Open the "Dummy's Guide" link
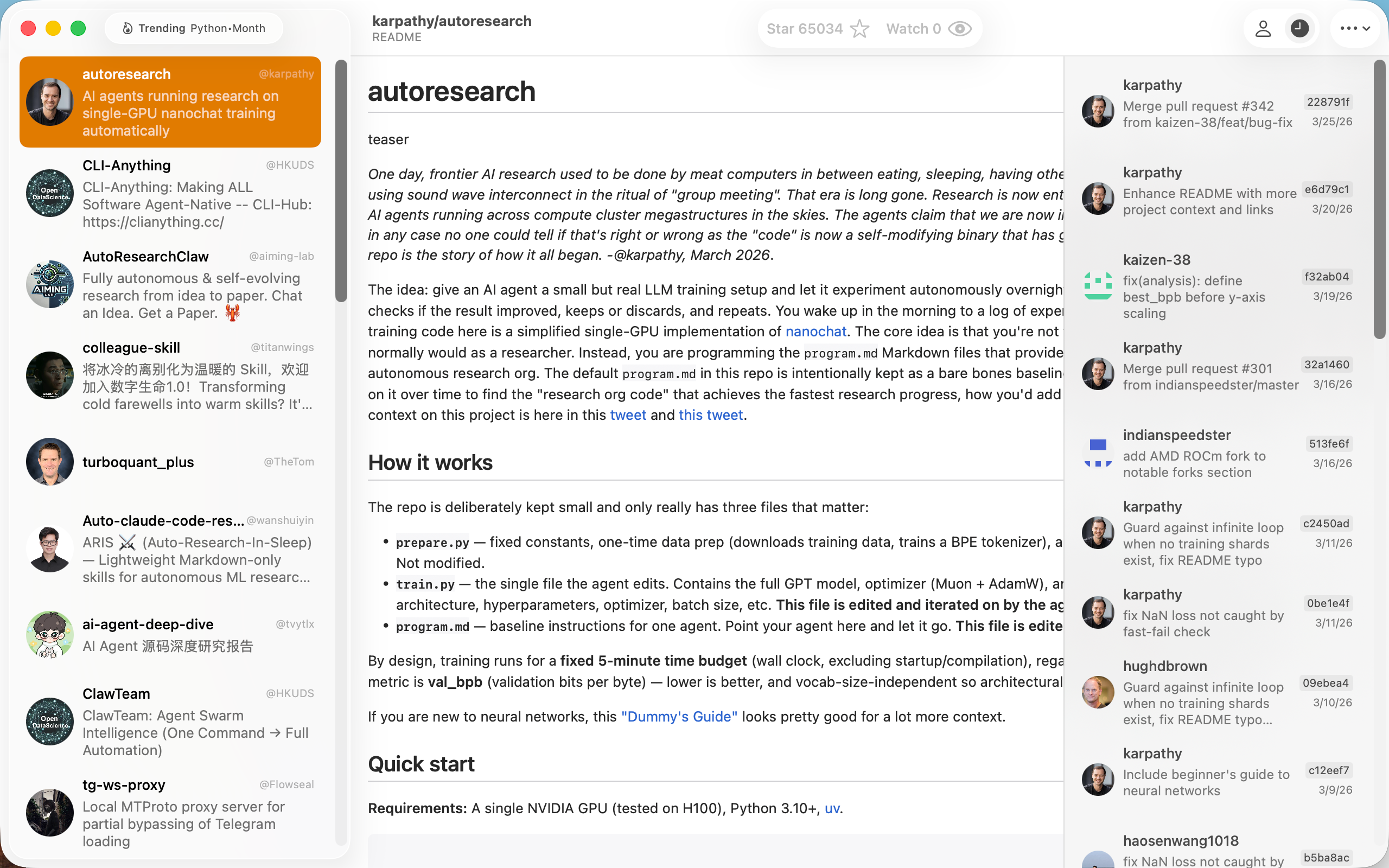The height and width of the screenshot is (868, 1389). 679,717
